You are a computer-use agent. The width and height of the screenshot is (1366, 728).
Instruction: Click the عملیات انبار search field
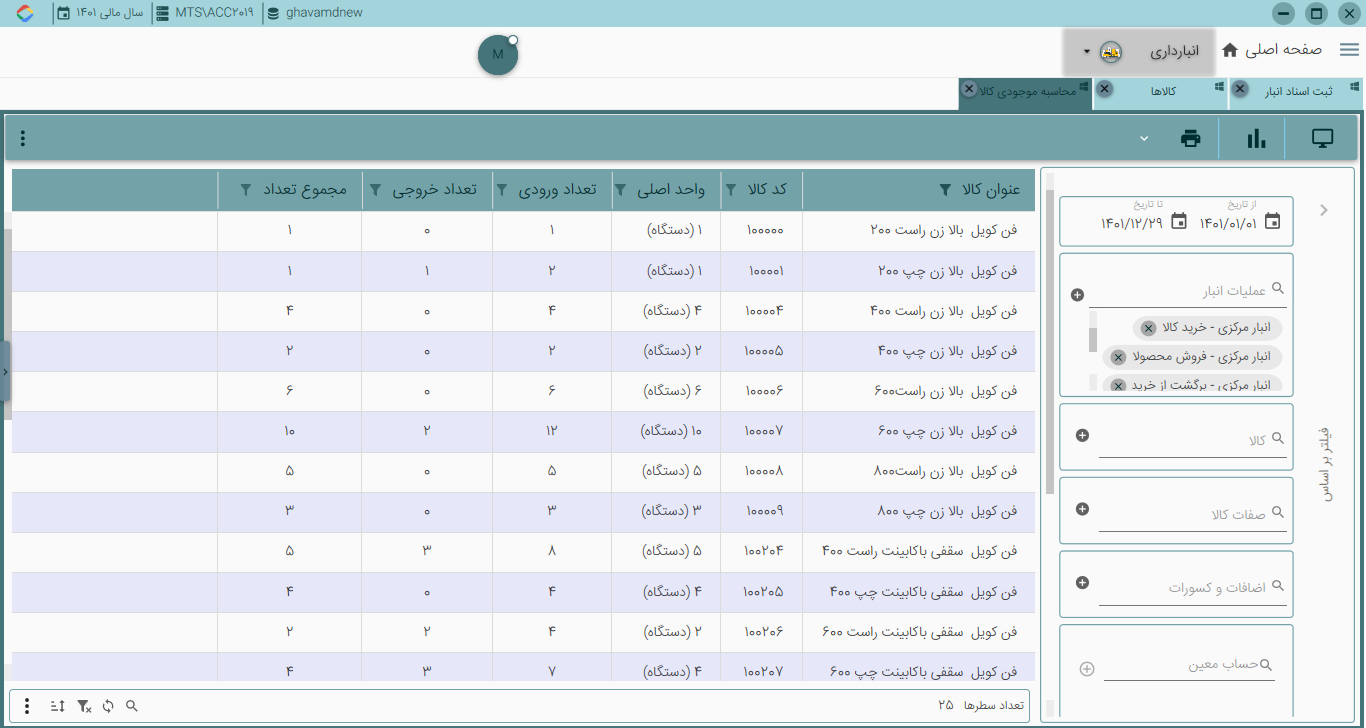tap(1187, 291)
